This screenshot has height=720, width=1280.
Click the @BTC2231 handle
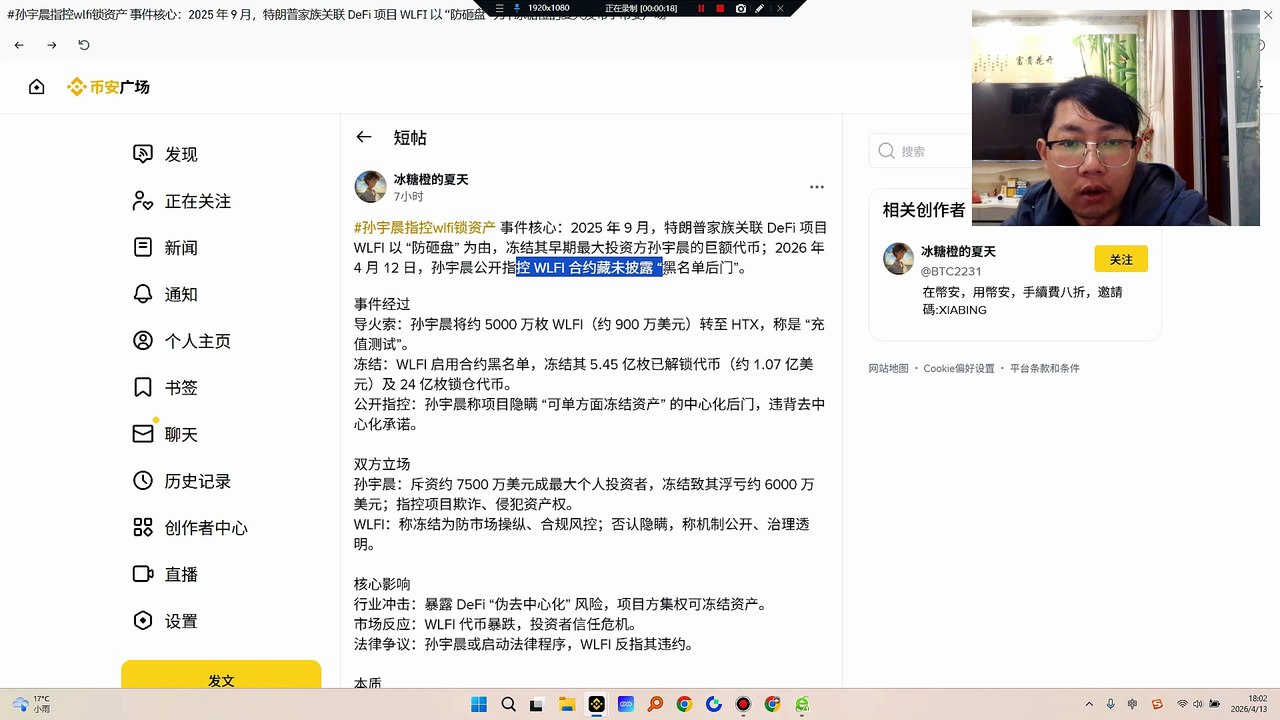(x=951, y=272)
